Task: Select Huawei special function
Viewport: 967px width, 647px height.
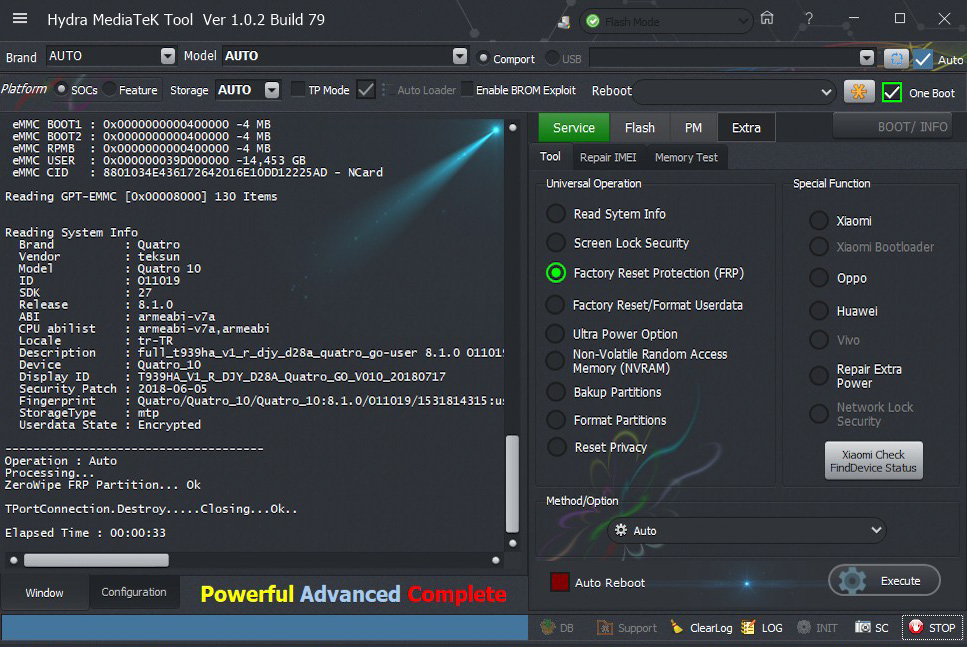Action: [819, 310]
